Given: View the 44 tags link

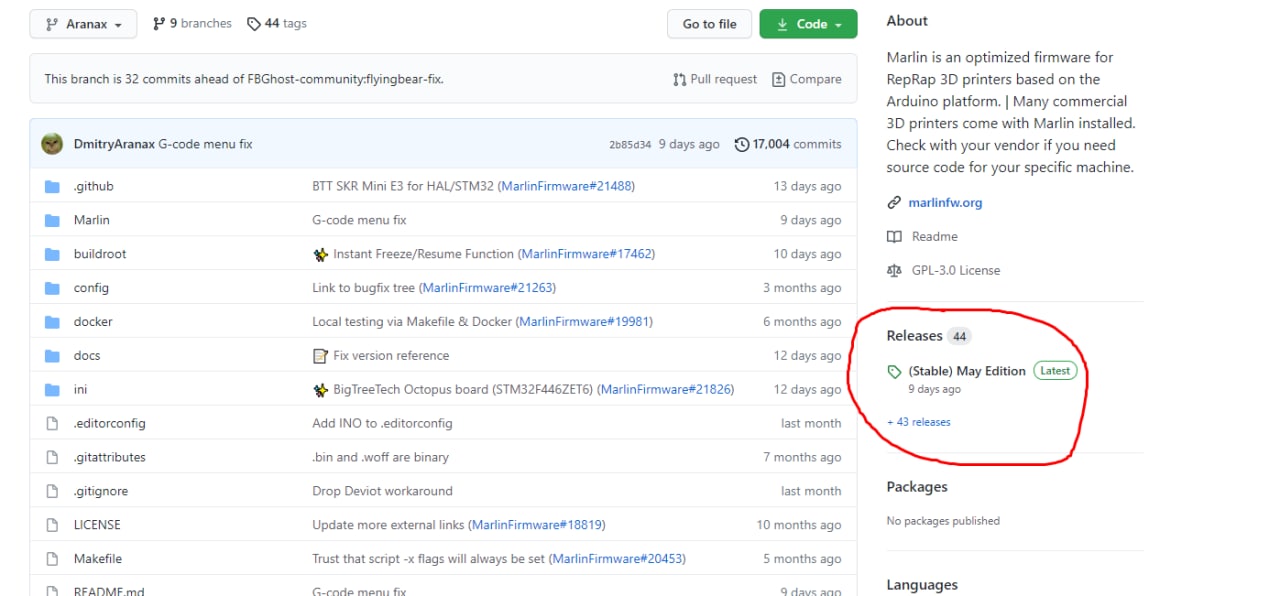Looking at the screenshot, I should (x=277, y=23).
